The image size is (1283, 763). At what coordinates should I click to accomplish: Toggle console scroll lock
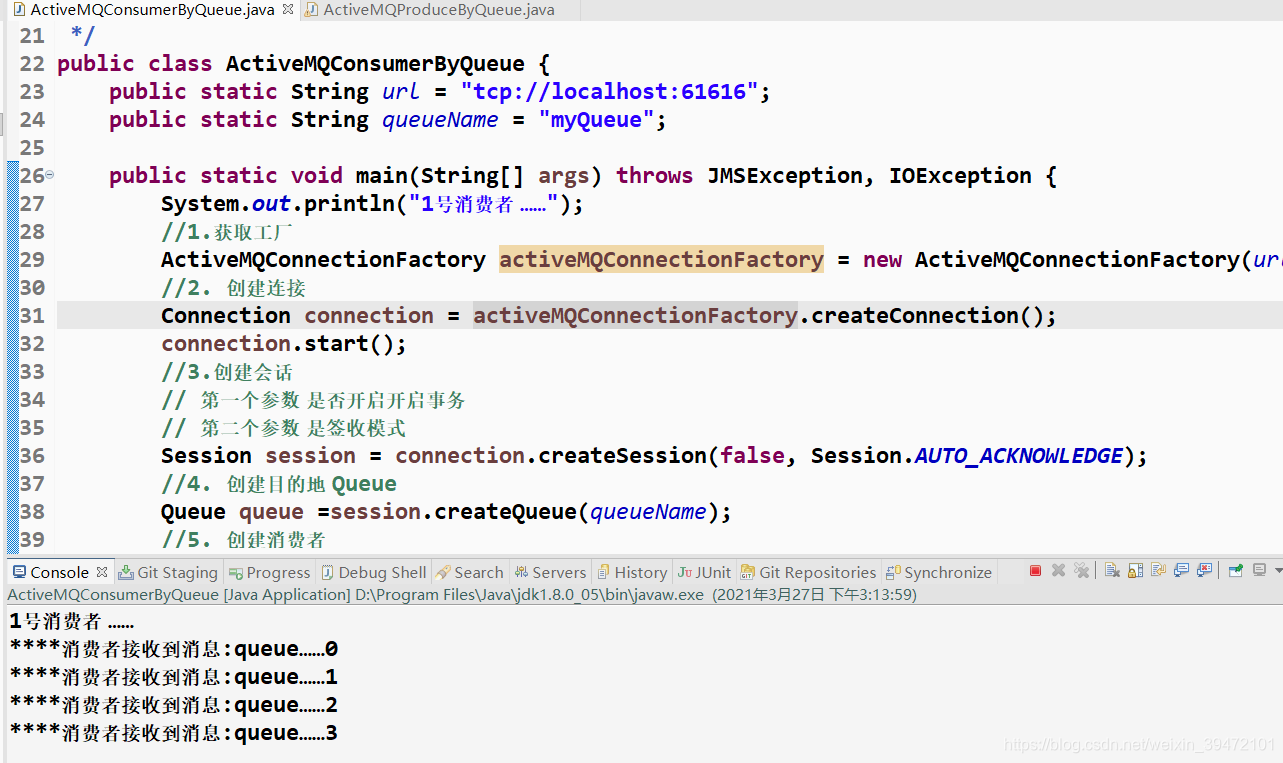[x=1135, y=571]
